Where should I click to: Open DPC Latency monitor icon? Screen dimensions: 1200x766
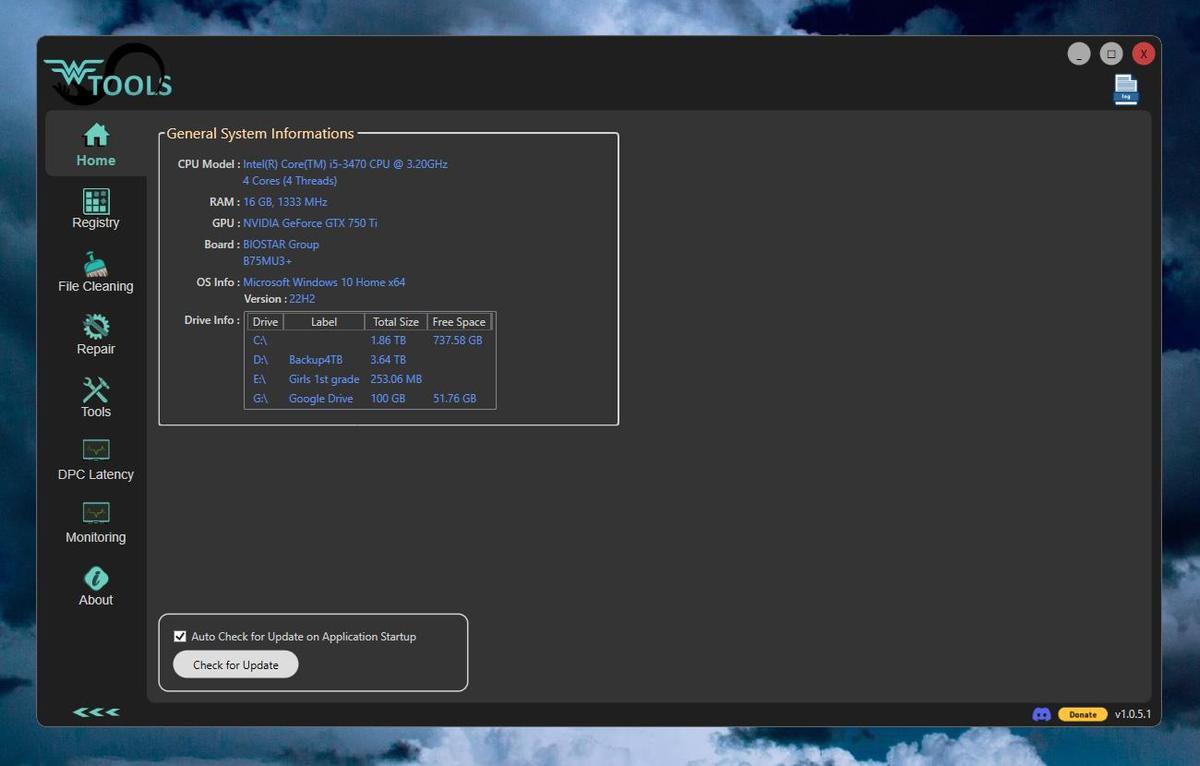[96, 450]
